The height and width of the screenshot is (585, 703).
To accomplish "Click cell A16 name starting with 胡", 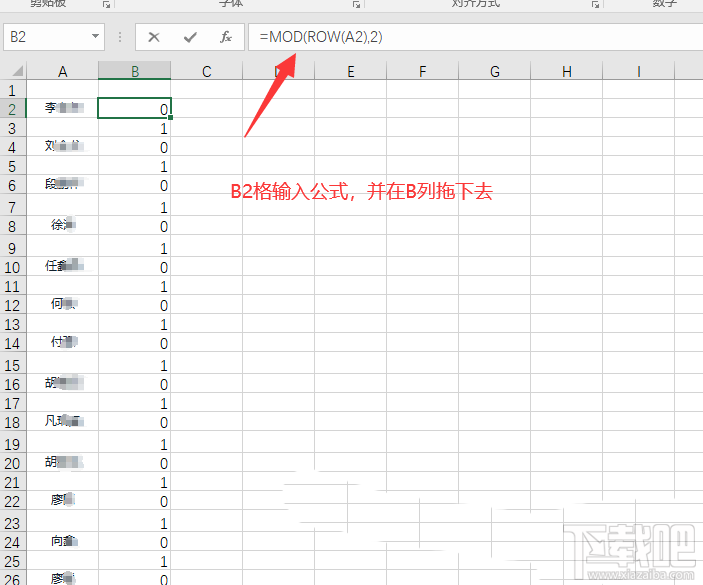I will 62,384.
